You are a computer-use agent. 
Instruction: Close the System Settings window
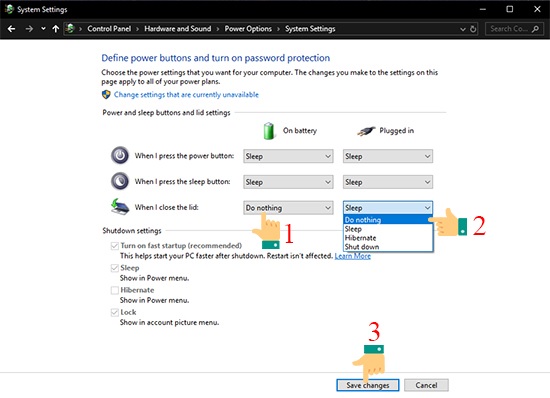pyautogui.click(x=537, y=9)
